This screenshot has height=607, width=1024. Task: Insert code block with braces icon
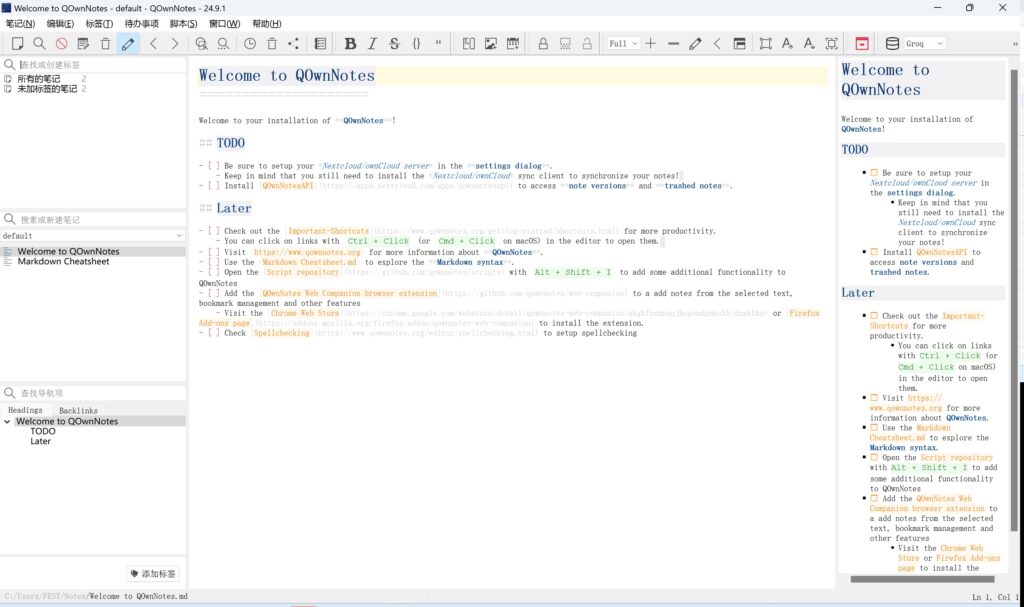click(x=416, y=44)
